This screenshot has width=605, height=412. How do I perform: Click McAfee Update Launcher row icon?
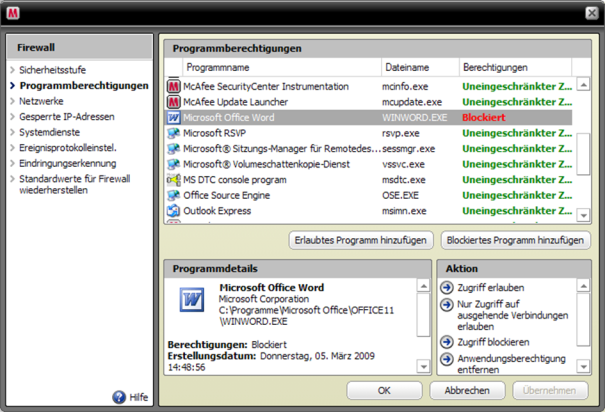tap(173, 102)
